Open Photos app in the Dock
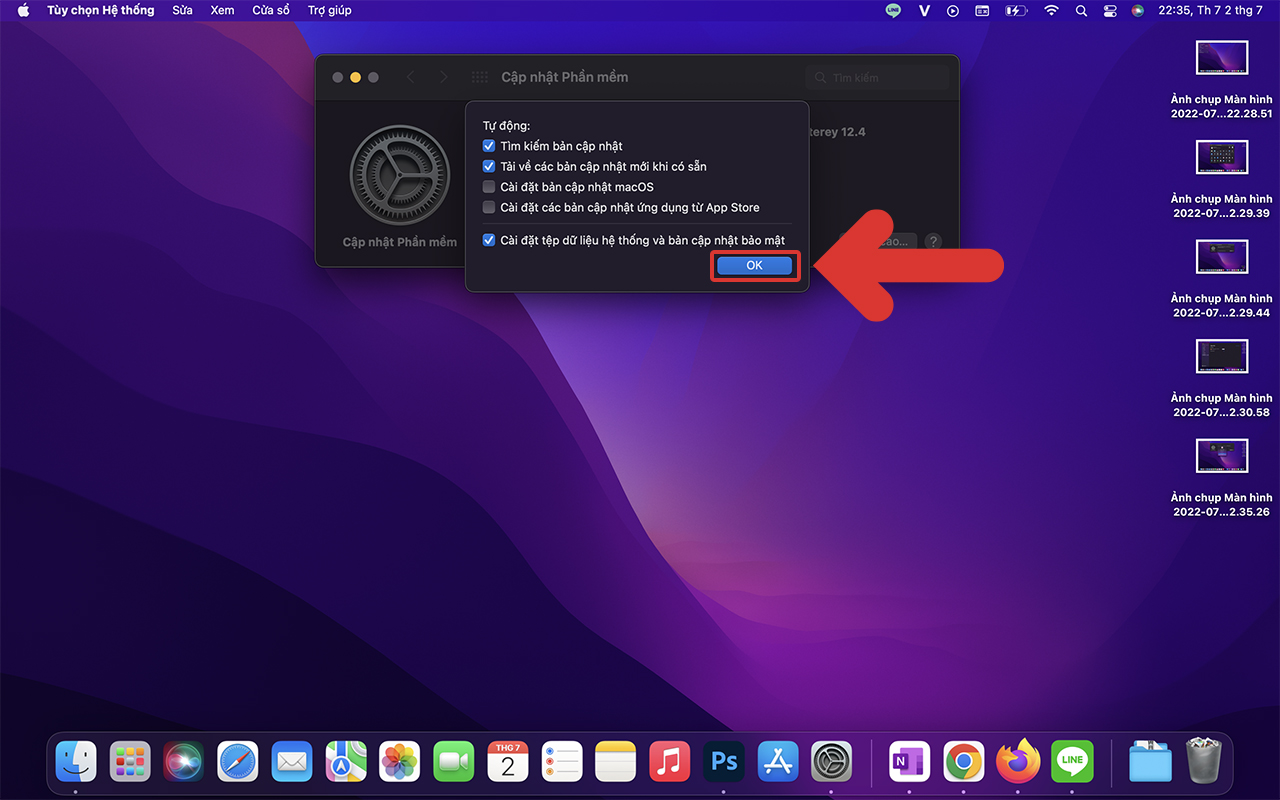1280x800 pixels. (x=400, y=761)
